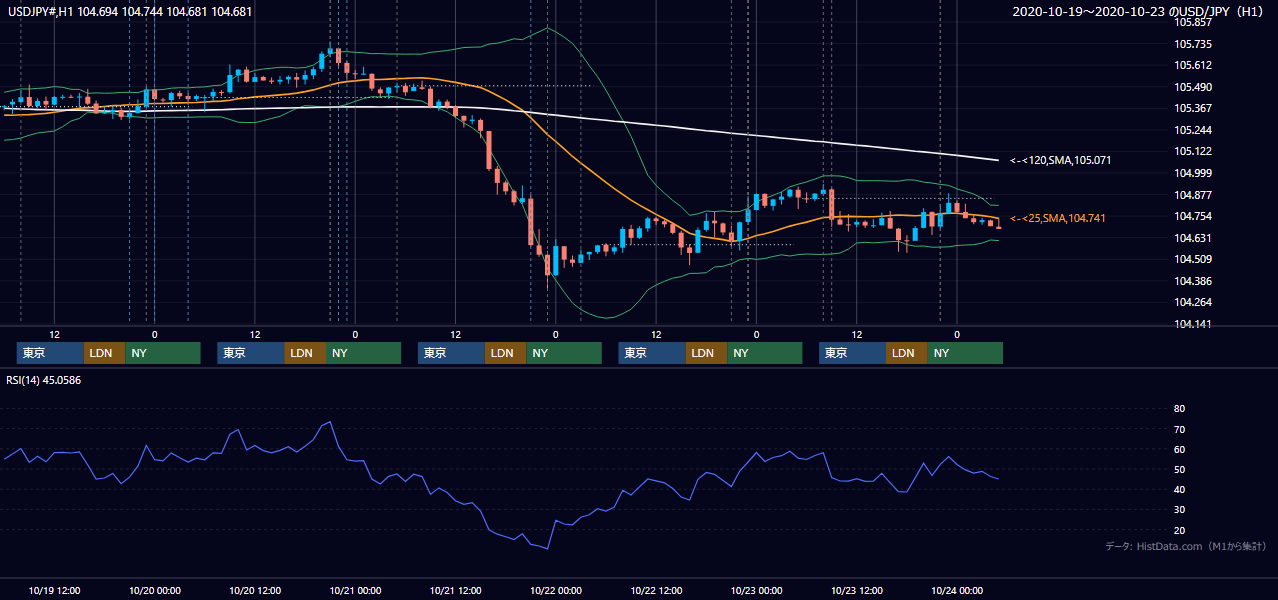Click price axis value 105.735
This screenshot has height=600, width=1278.
1193,44
